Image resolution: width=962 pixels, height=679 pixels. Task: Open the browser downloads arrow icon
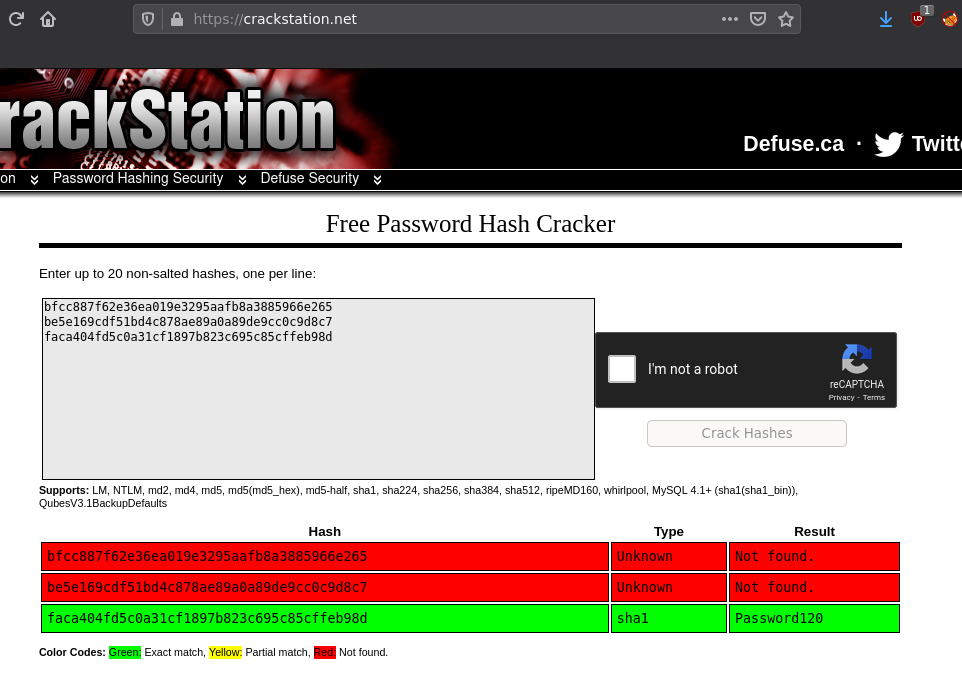tap(885, 19)
